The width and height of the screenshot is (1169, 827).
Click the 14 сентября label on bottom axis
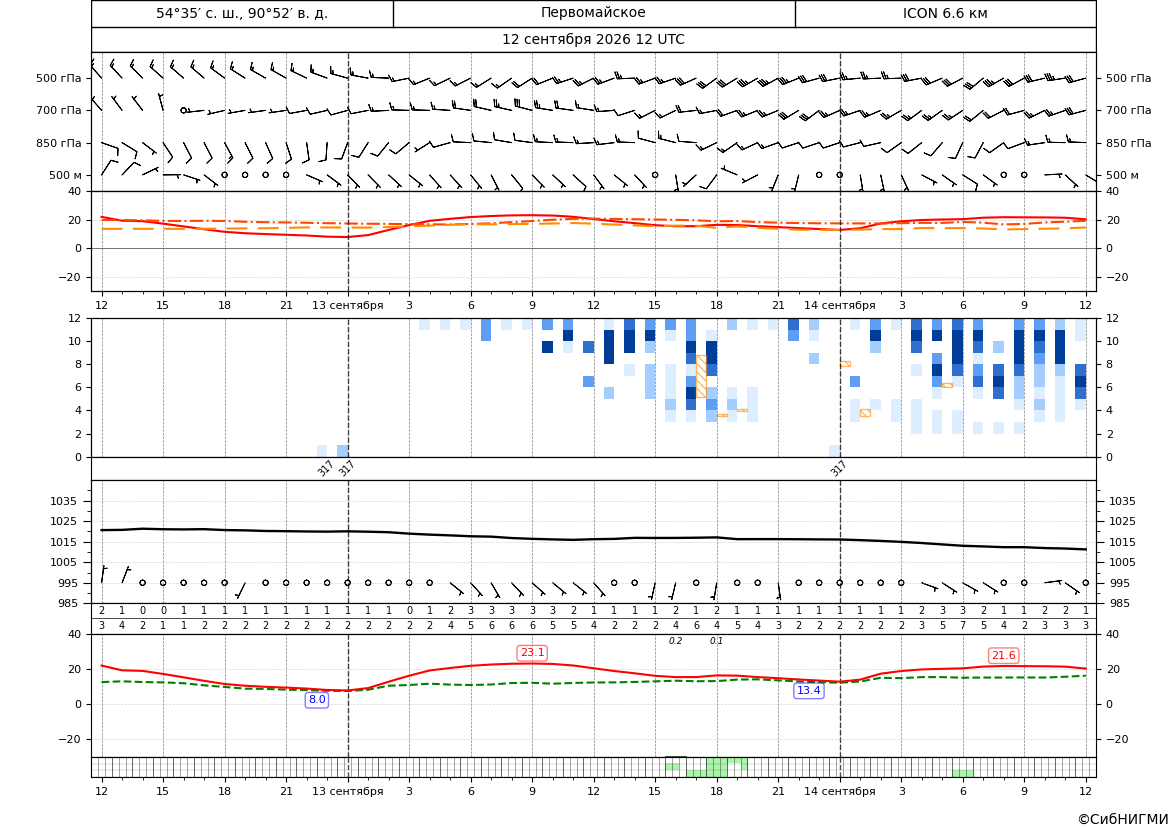tap(839, 791)
